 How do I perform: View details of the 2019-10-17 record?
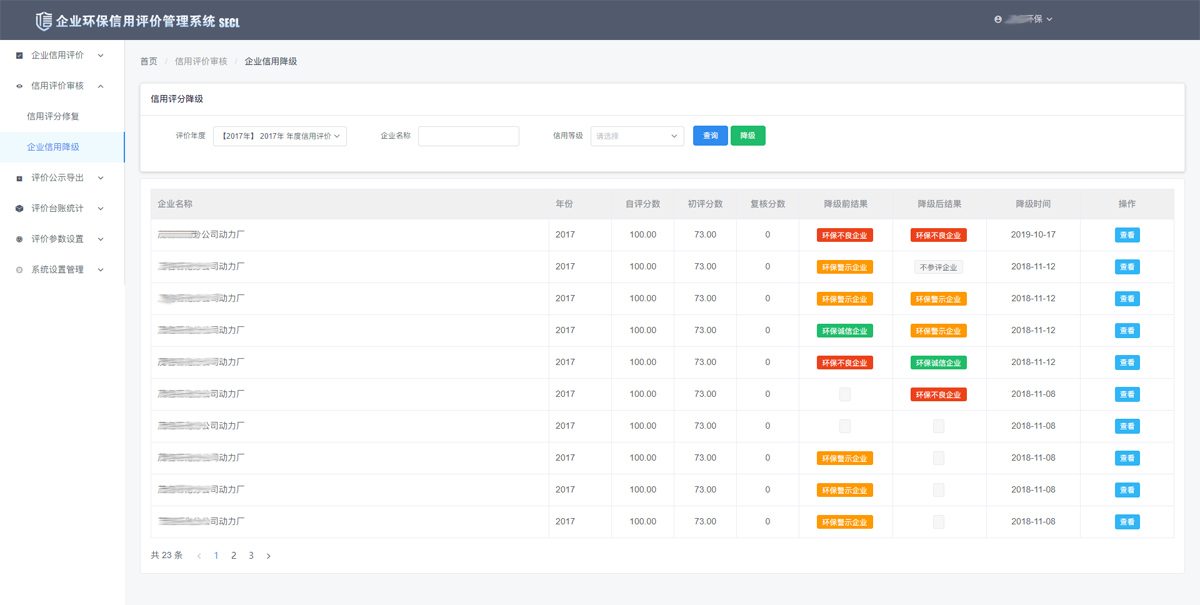click(x=1127, y=235)
